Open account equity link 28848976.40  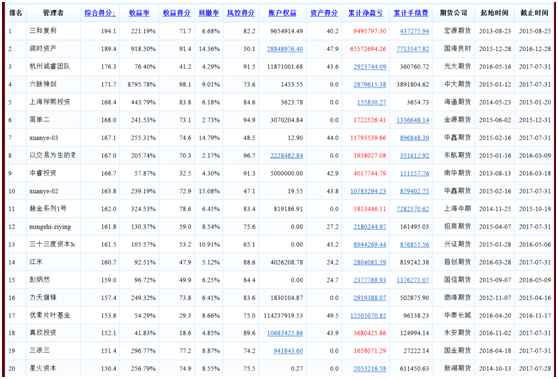pos(285,49)
